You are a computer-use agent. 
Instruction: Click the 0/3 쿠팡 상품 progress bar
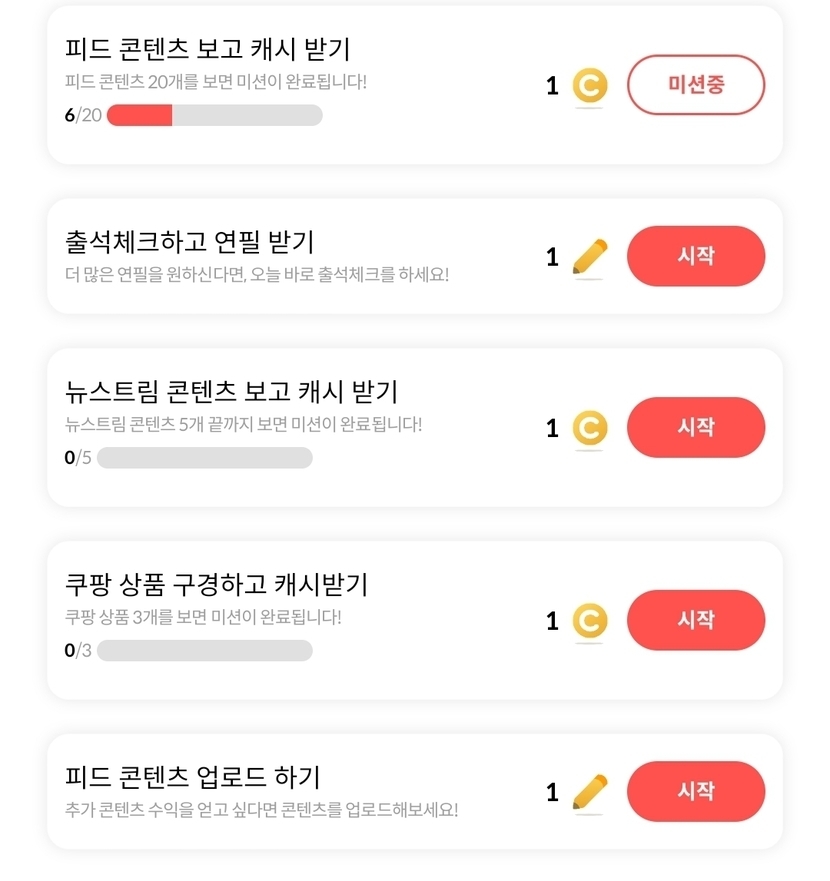pos(204,651)
